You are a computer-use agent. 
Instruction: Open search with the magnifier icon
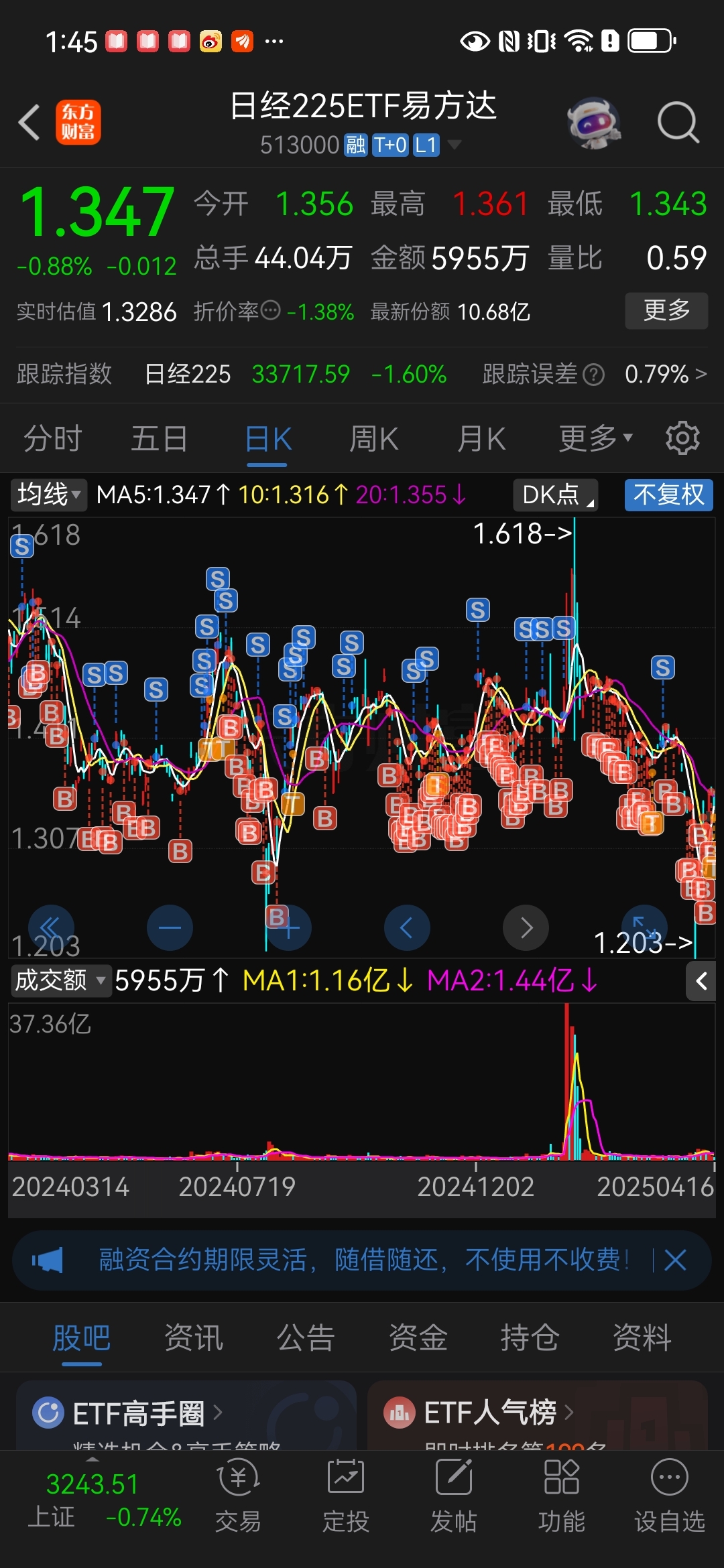pyautogui.click(x=678, y=122)
